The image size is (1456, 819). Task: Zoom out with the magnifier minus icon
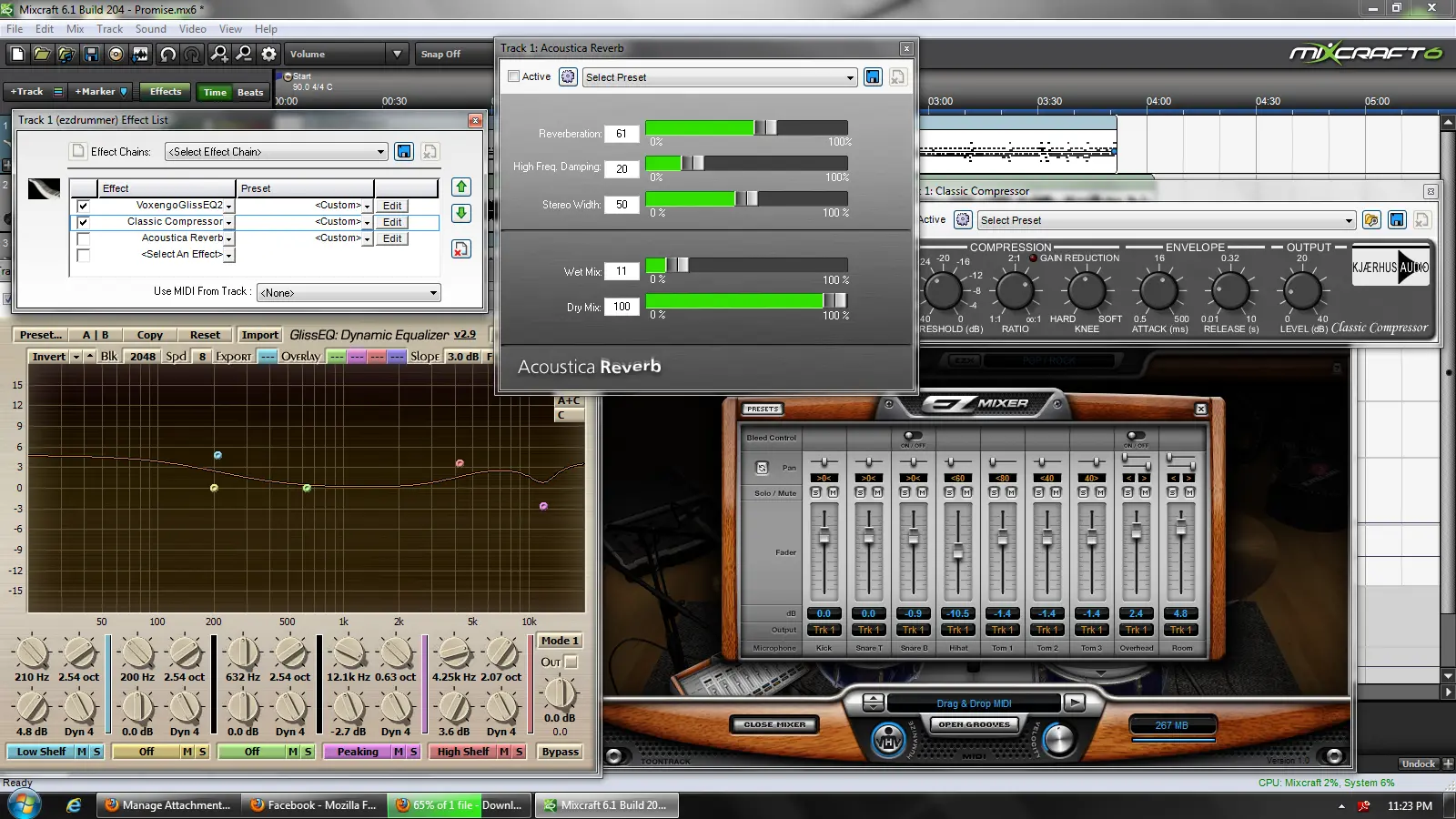coord(244,55)
